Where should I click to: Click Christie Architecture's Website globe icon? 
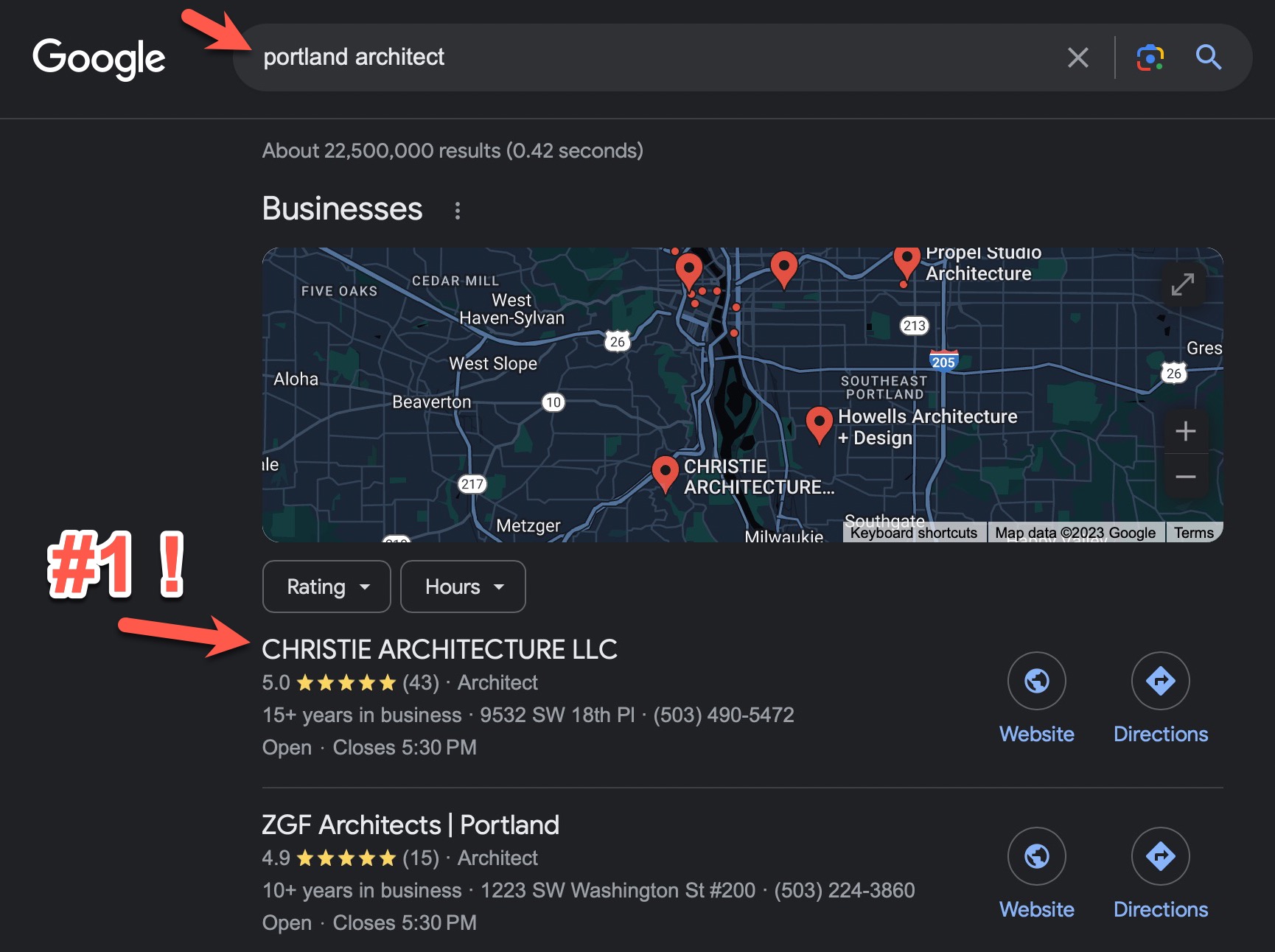point(1036,681)
